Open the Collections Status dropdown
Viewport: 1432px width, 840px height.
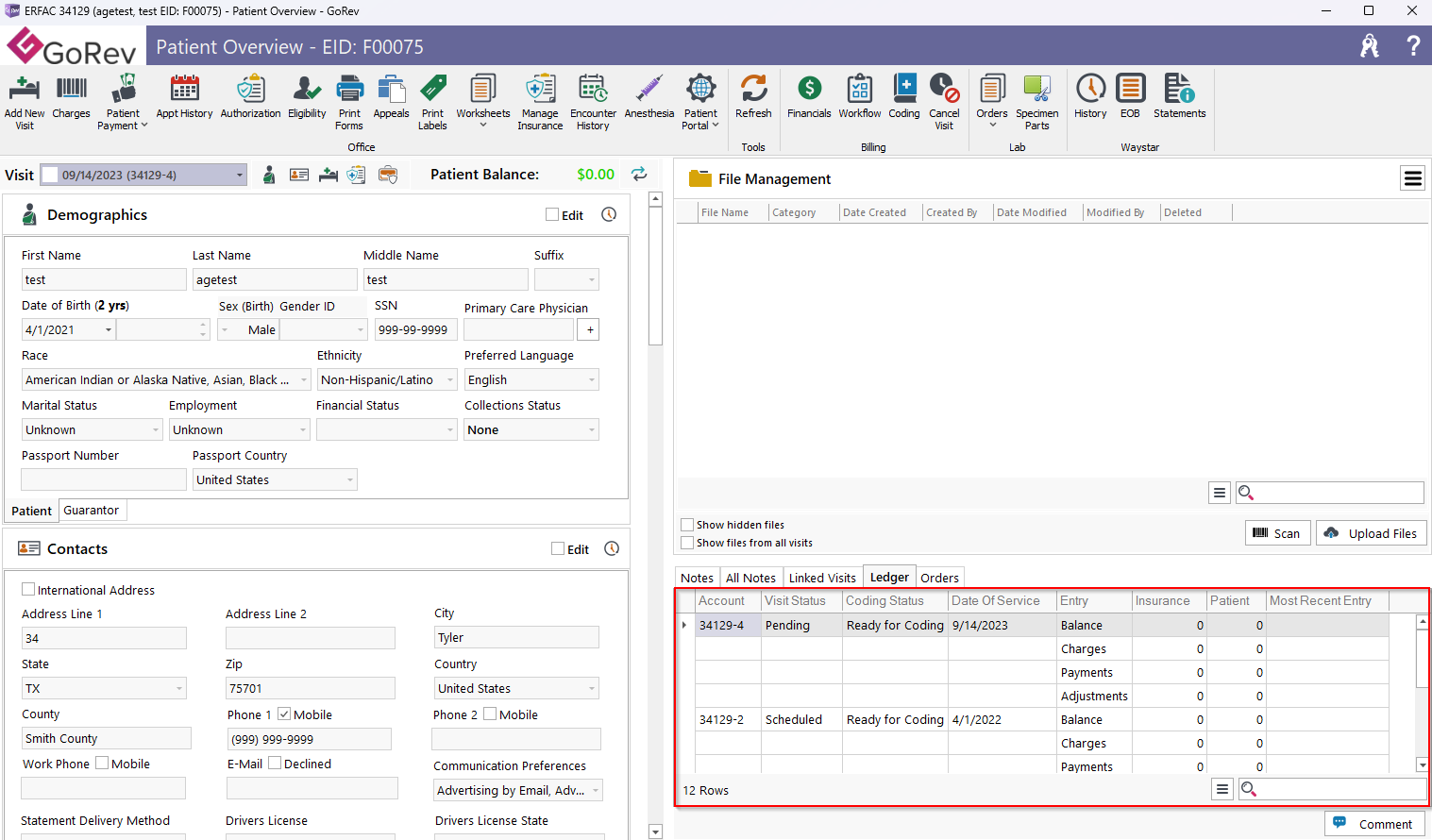point(592,429)
